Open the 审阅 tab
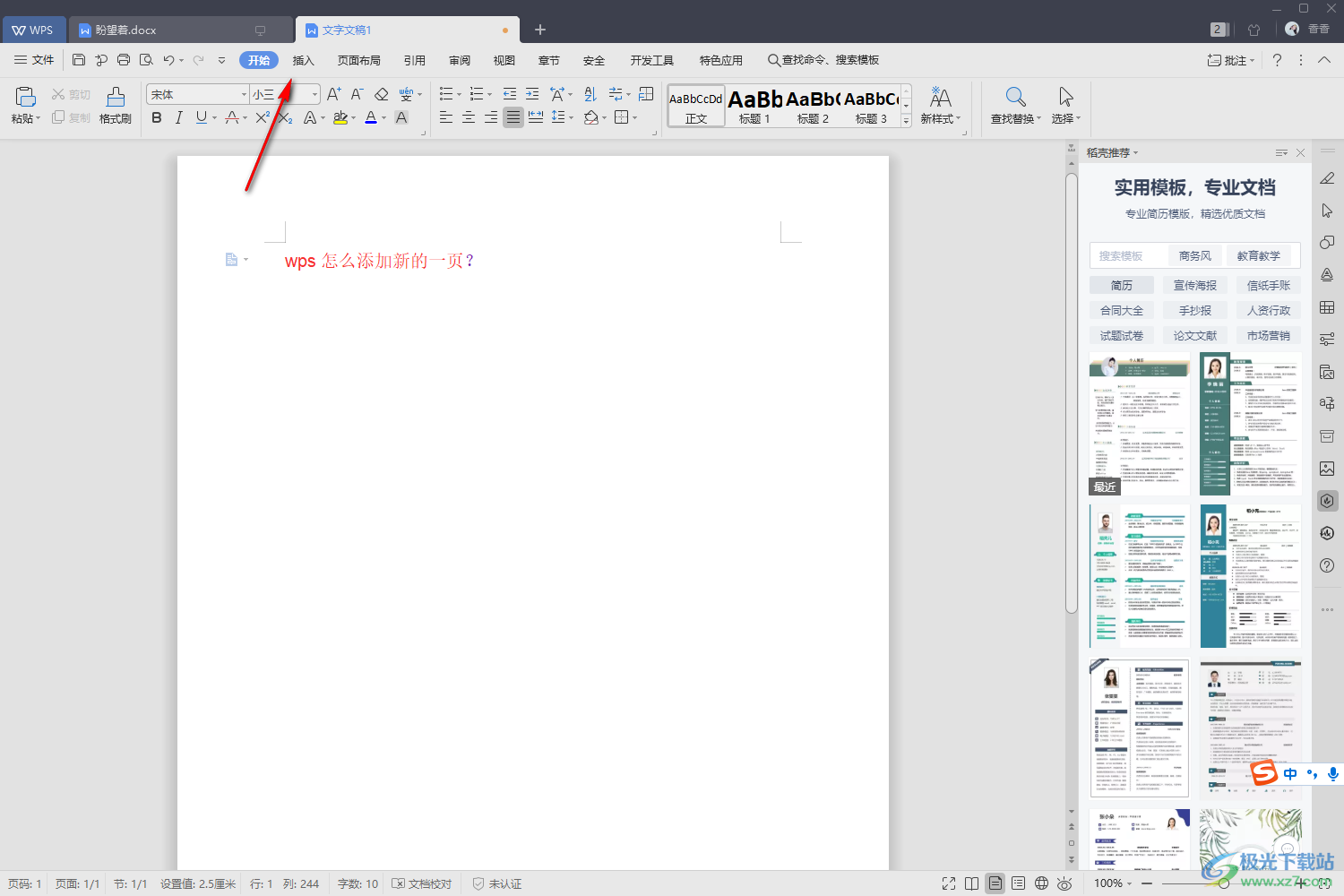 460,60
